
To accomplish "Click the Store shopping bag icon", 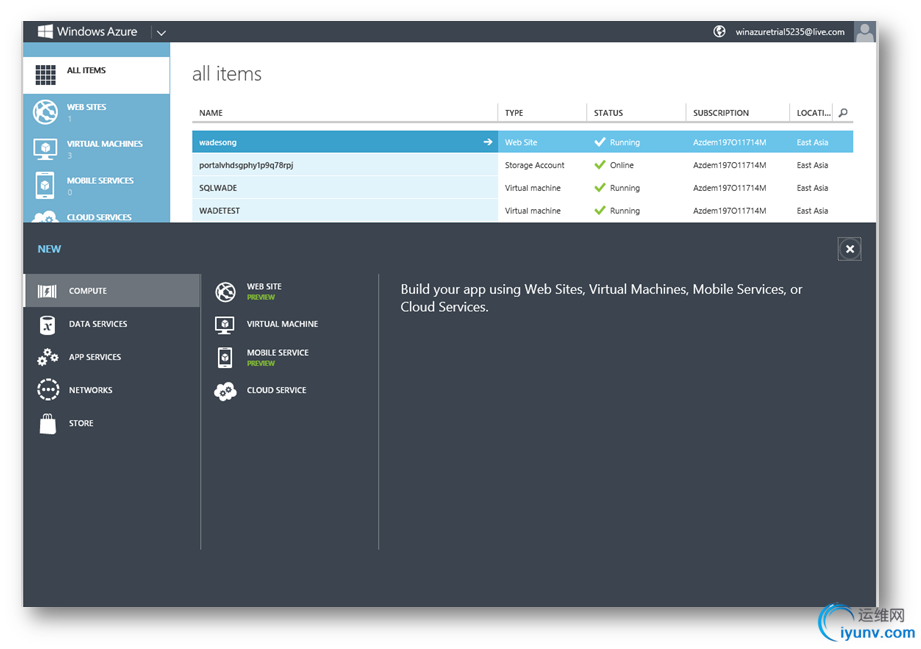I will tap(48, 423).
